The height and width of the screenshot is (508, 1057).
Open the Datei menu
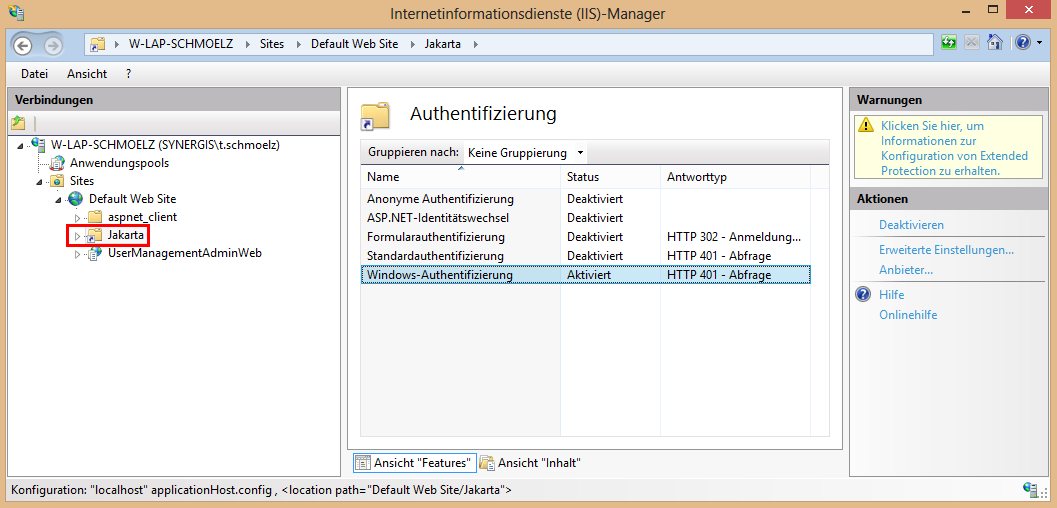[34, 74]
